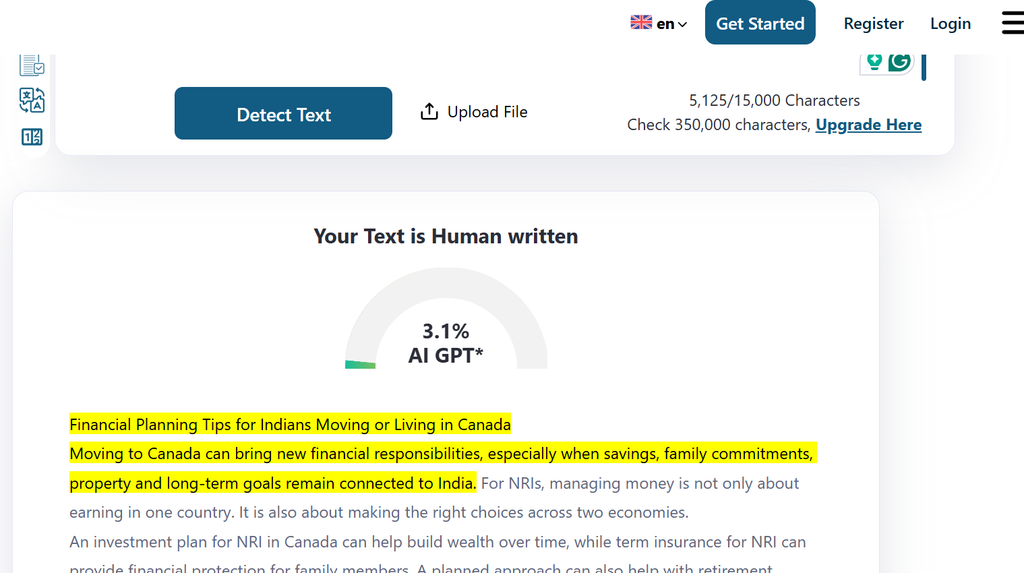Click the highlighted 'Financial Planning Tips' heading
The width and height of the screenshot is (1024, 573).
point(290,425)
